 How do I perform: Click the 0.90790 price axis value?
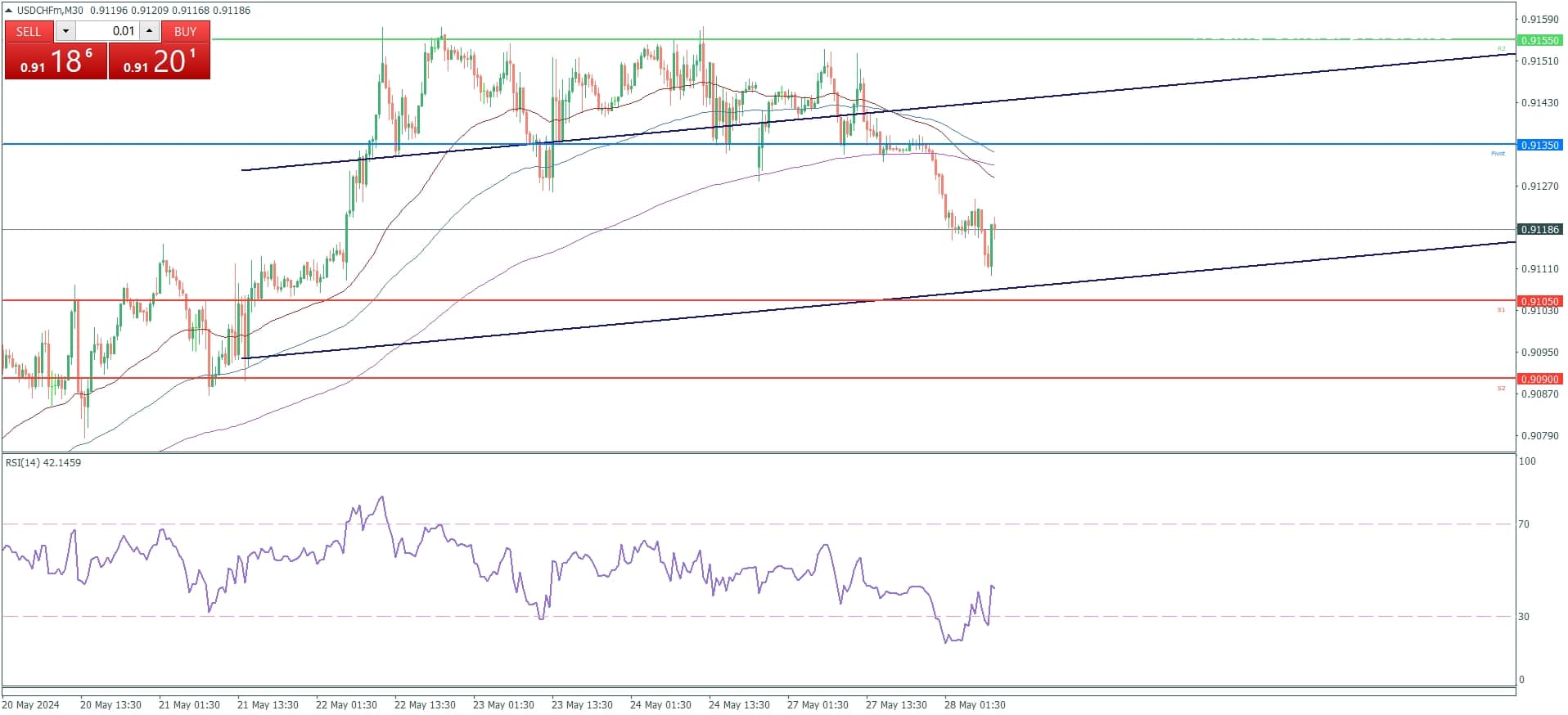point(1539,436)
